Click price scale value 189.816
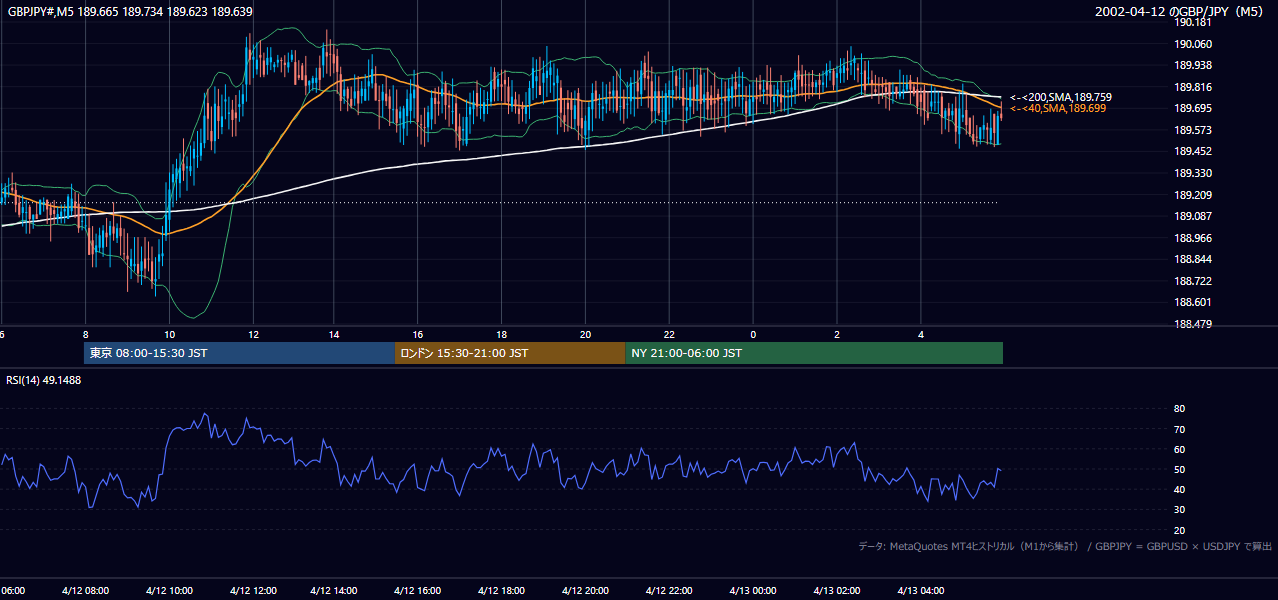This screenshot has width=1278, height=600. [x=1193, y=87]
